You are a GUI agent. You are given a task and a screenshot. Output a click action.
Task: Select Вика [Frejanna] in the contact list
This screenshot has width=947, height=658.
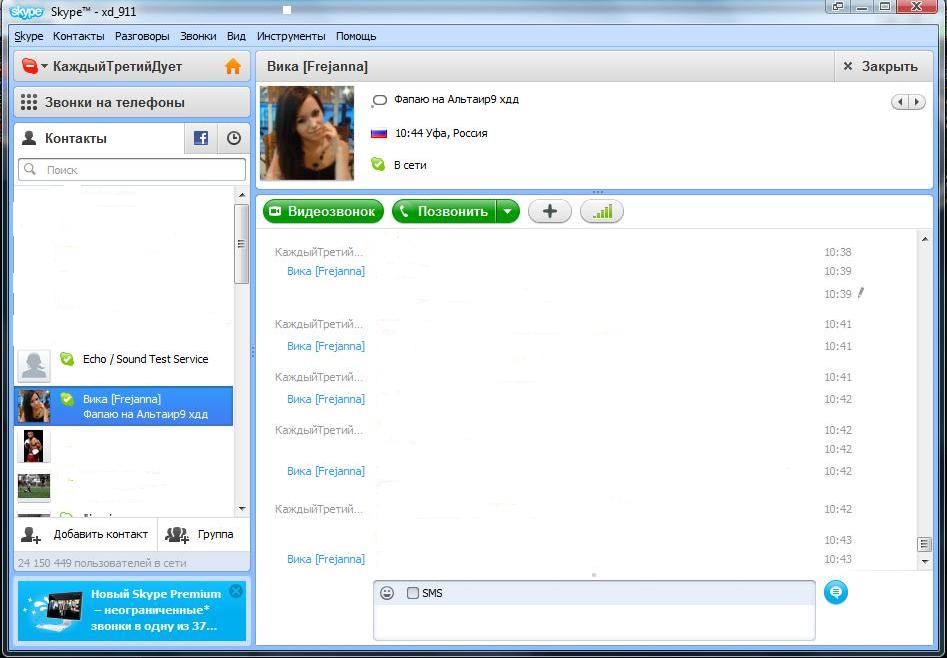[x=123, y=406]
